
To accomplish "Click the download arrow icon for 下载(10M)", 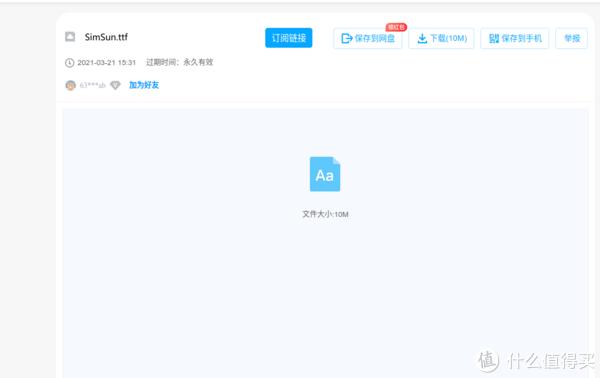I will coord(422,38).
